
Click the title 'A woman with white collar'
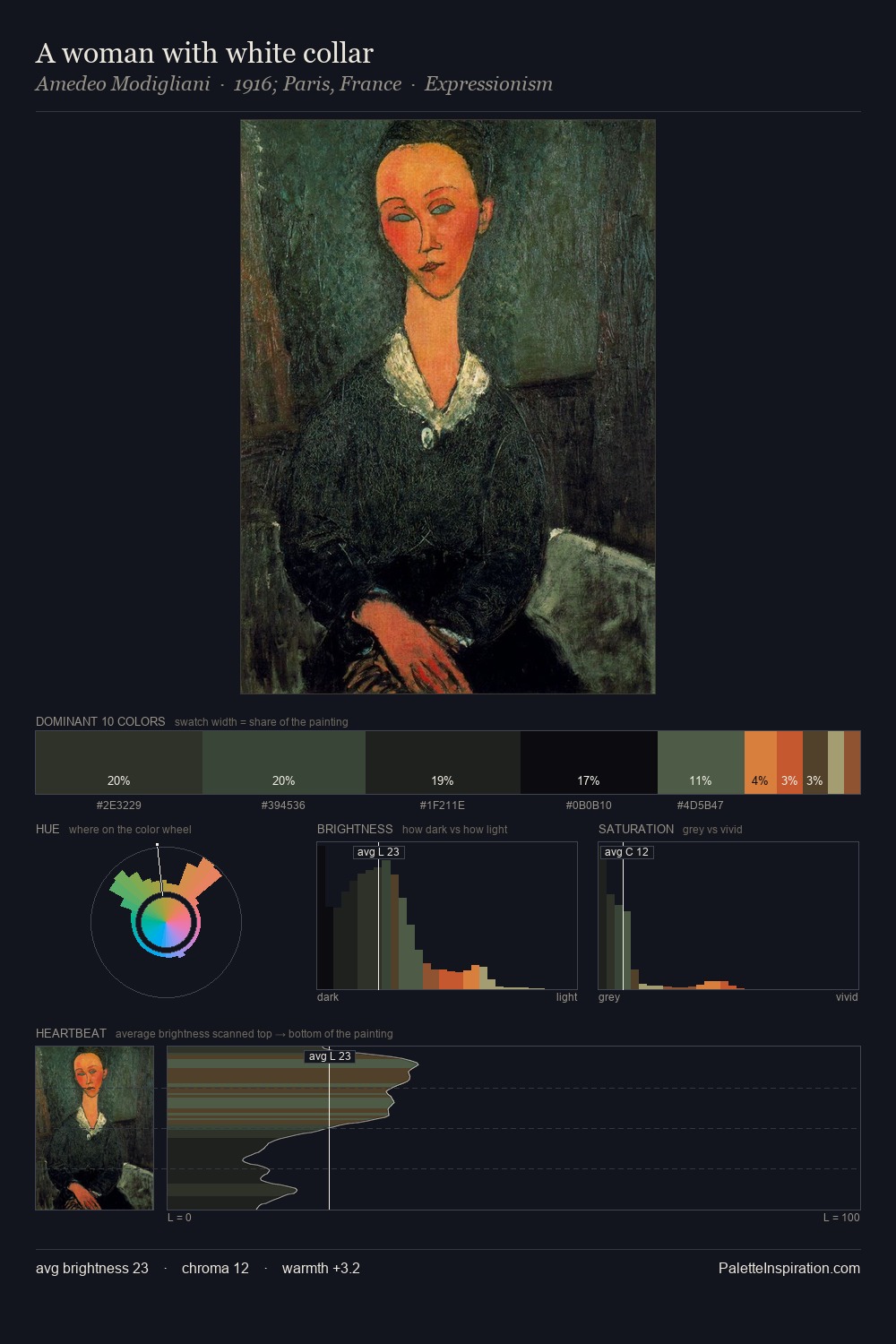pyautogui.click(x=204, y=54)
